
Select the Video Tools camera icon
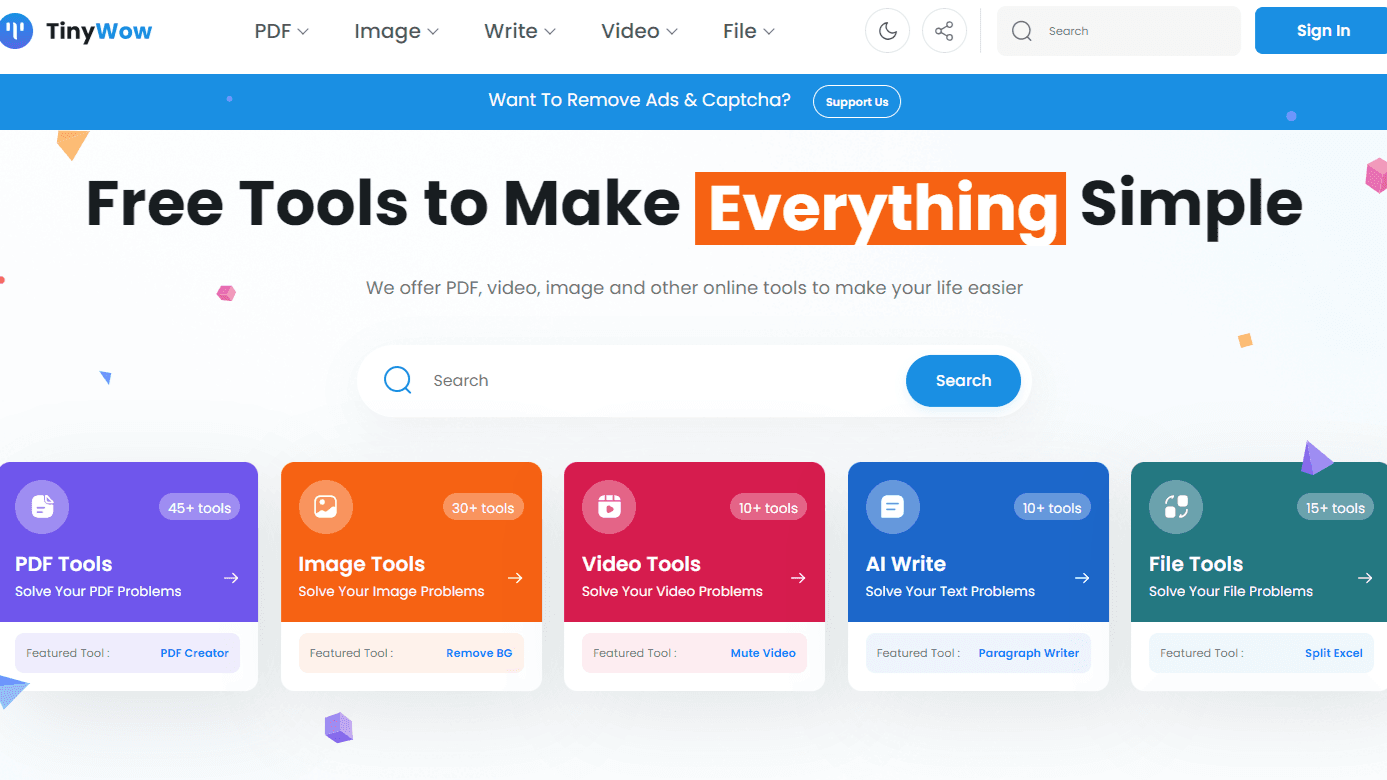(x=608, y=506)
